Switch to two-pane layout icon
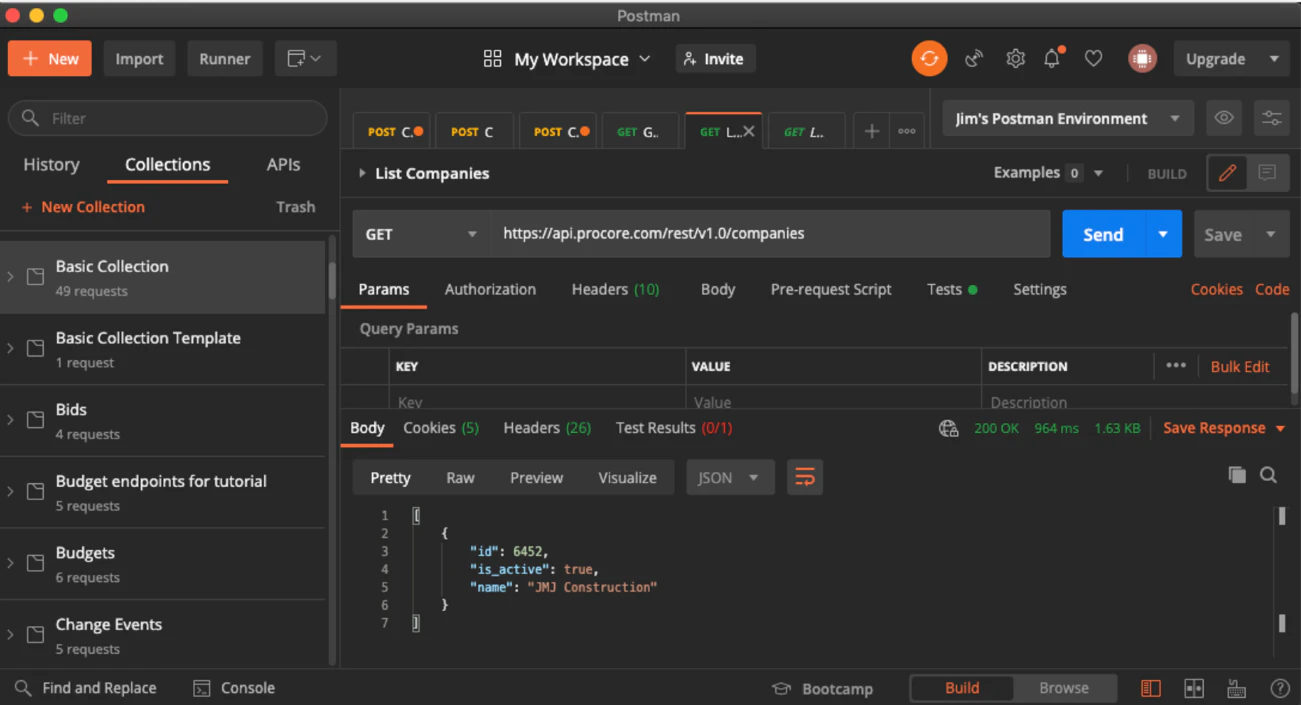The height and width of the screenshot is (705, 1301). tap(1194, 688)
